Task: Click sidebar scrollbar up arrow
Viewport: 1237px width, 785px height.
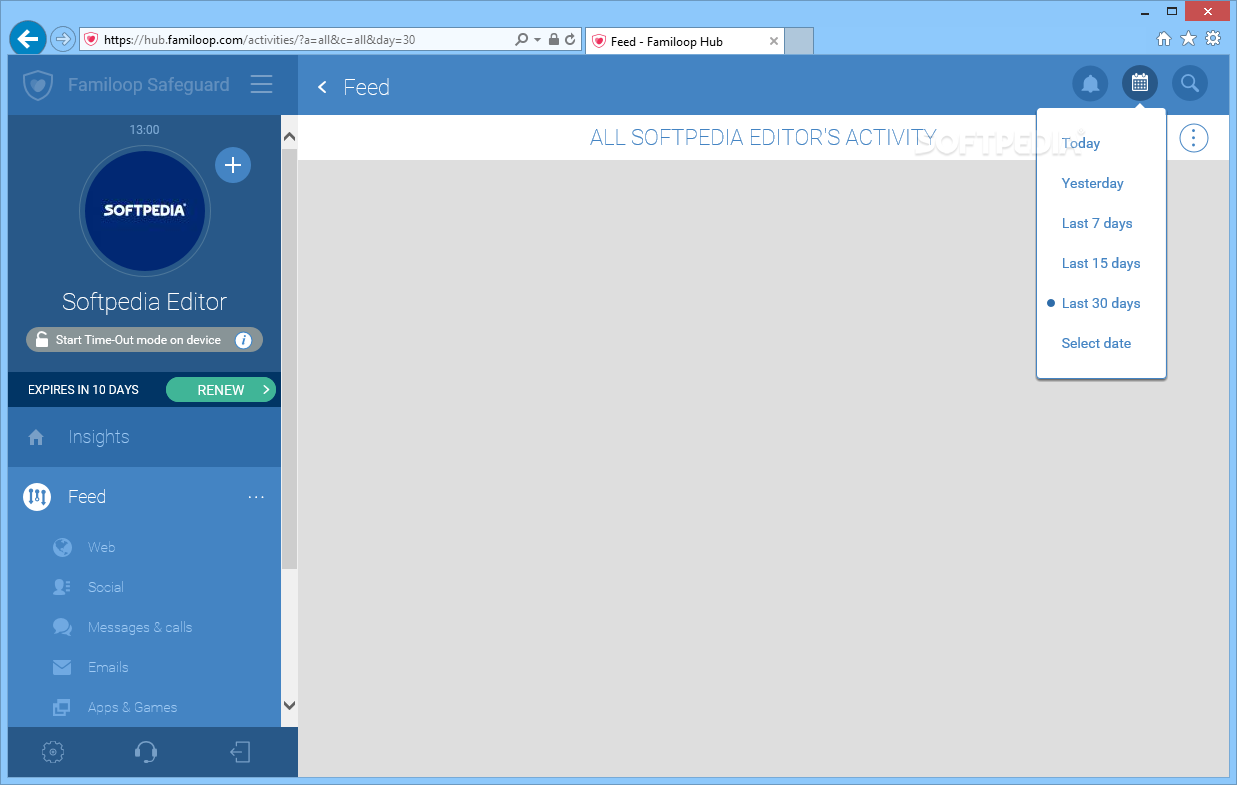Action: coord(289,136)
